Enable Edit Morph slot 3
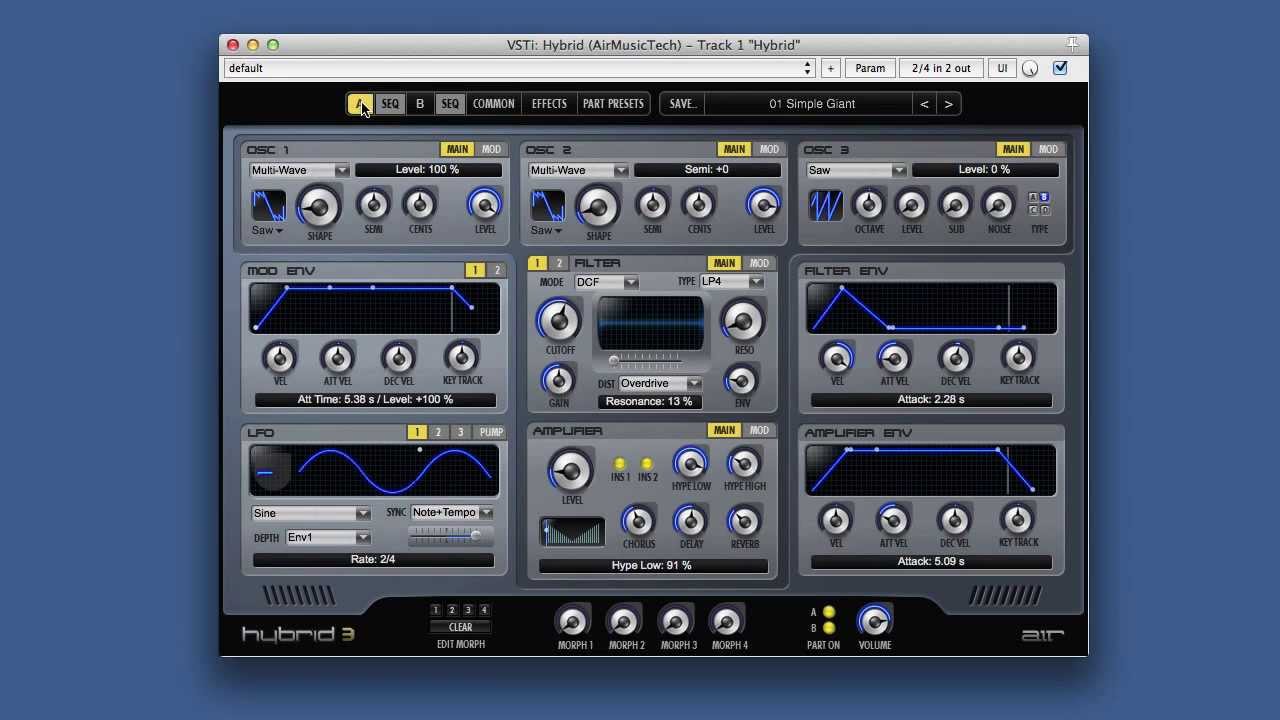Image resolution: width=1280 pixels, height=720 pixels. pyautogui.click(x=468, y=610)
